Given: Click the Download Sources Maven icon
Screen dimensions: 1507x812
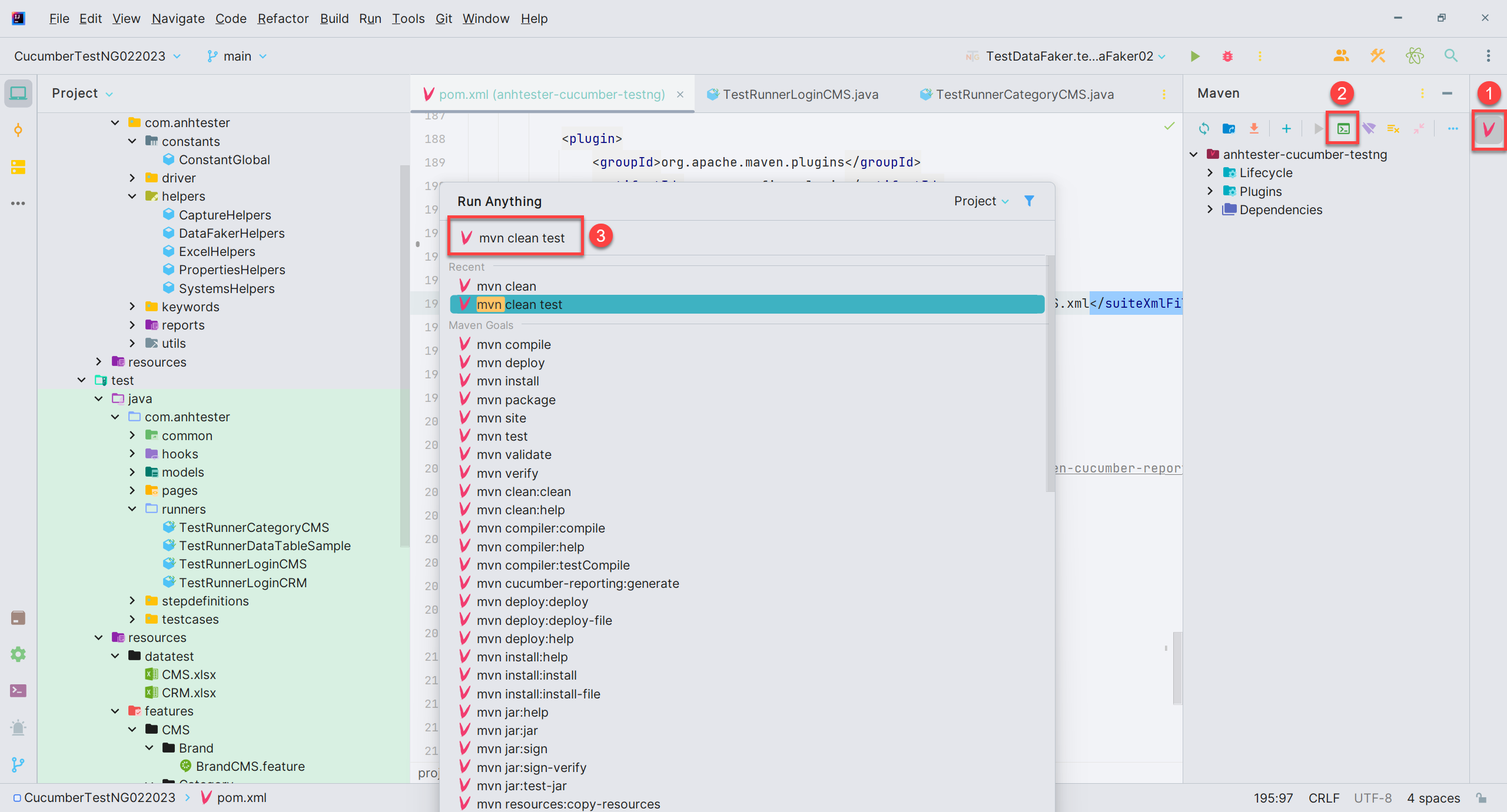Looking at the screenshot, I should coord(1254,128).
